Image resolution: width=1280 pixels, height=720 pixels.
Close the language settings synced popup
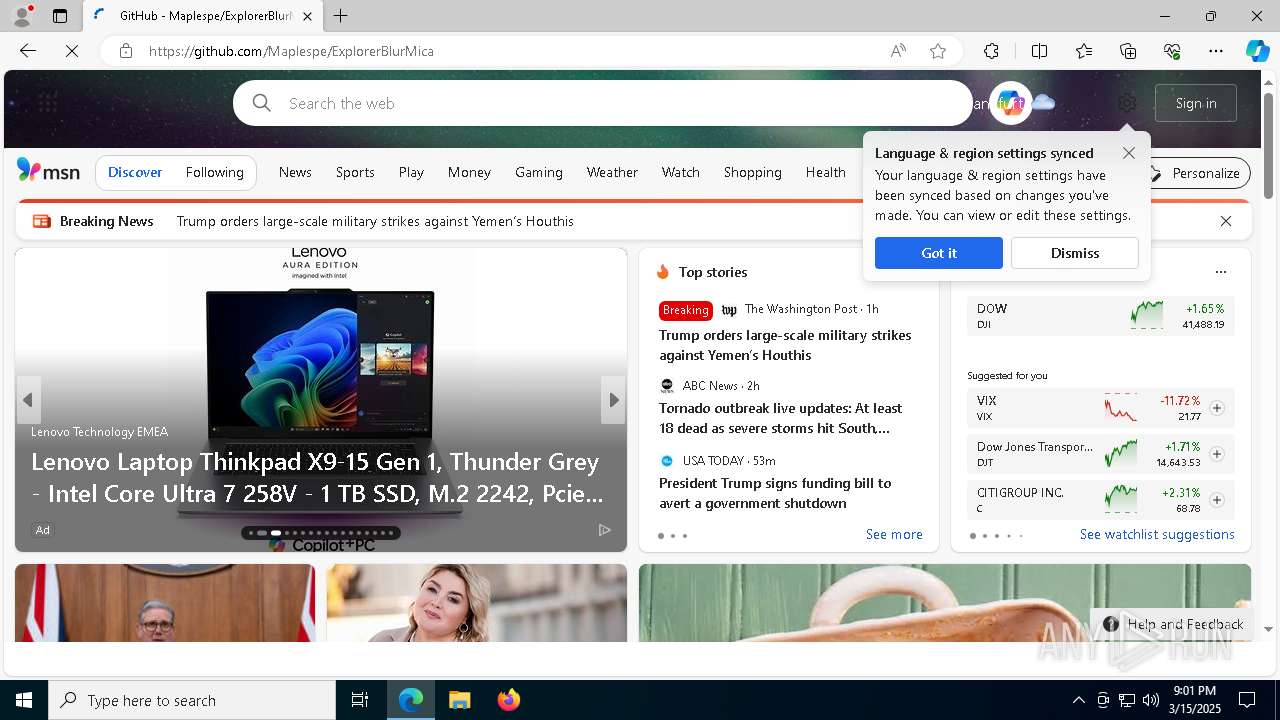pyautogui.click(x=1129, y=153)
